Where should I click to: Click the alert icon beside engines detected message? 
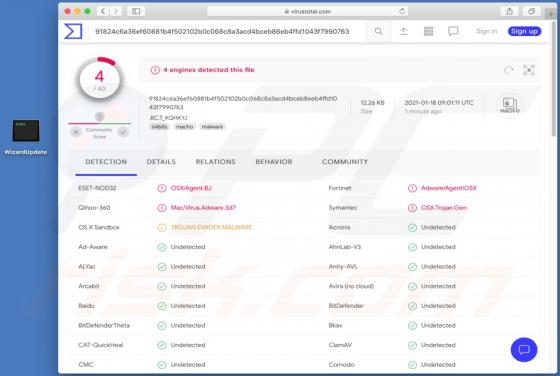(x=155, y=70)
